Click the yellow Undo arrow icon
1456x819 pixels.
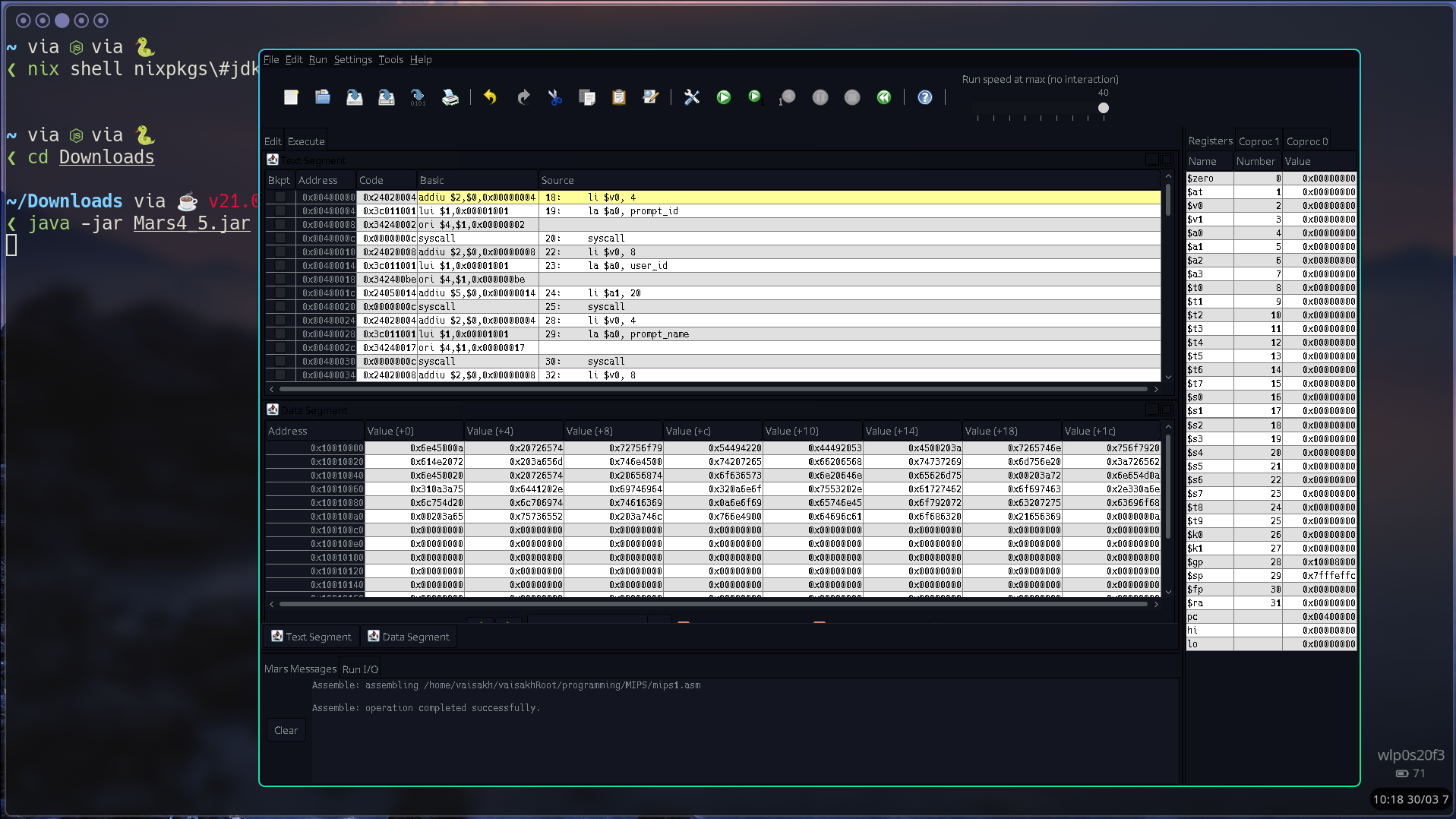[490, 97]
